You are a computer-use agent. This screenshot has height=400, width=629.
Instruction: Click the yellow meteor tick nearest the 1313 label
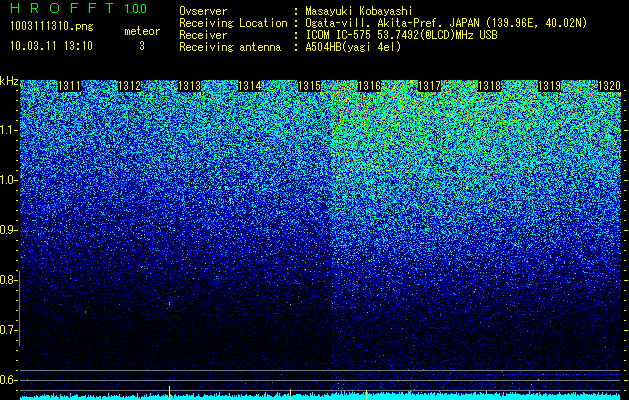pos(169,393)
